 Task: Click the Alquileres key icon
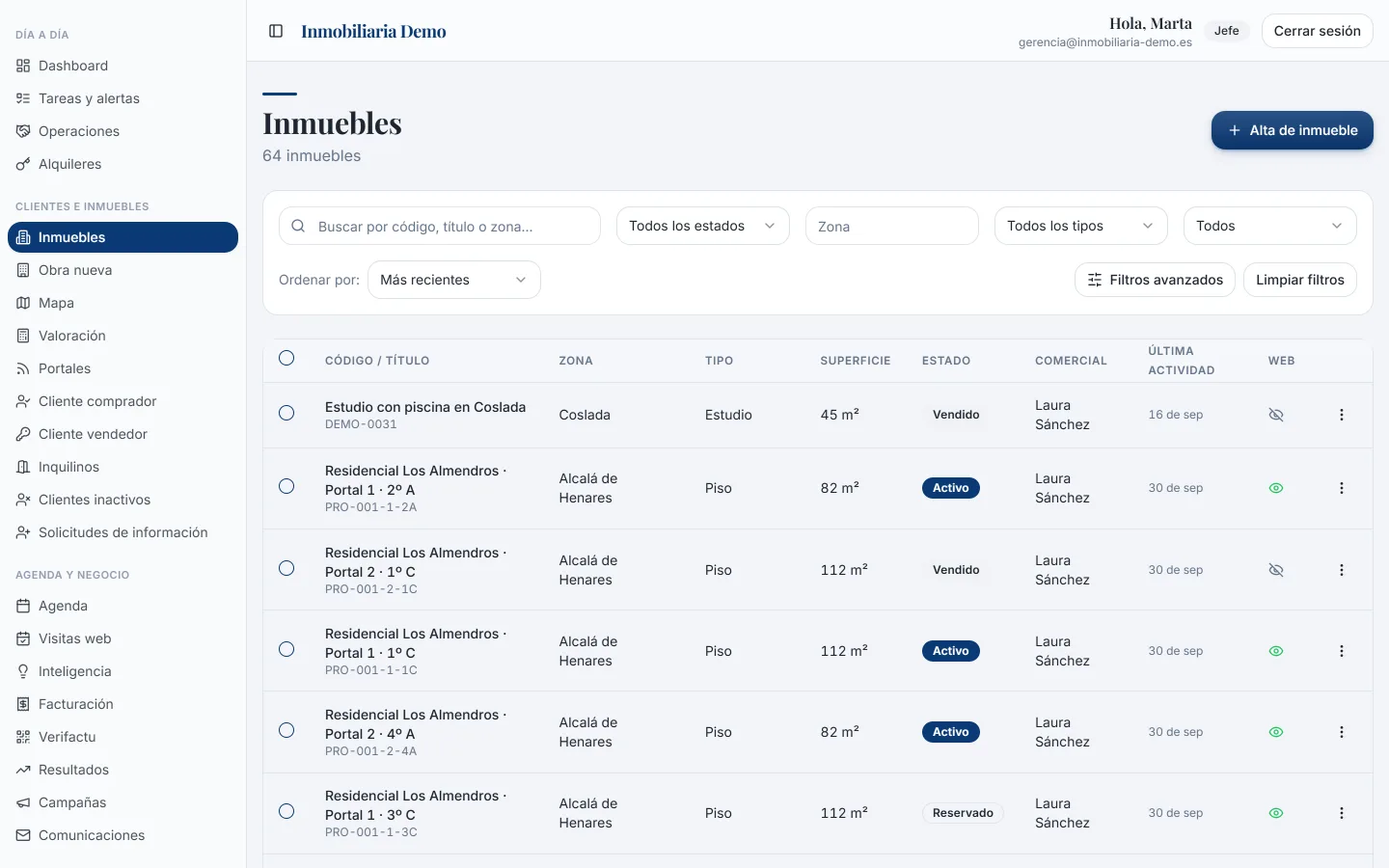point(23,164)
